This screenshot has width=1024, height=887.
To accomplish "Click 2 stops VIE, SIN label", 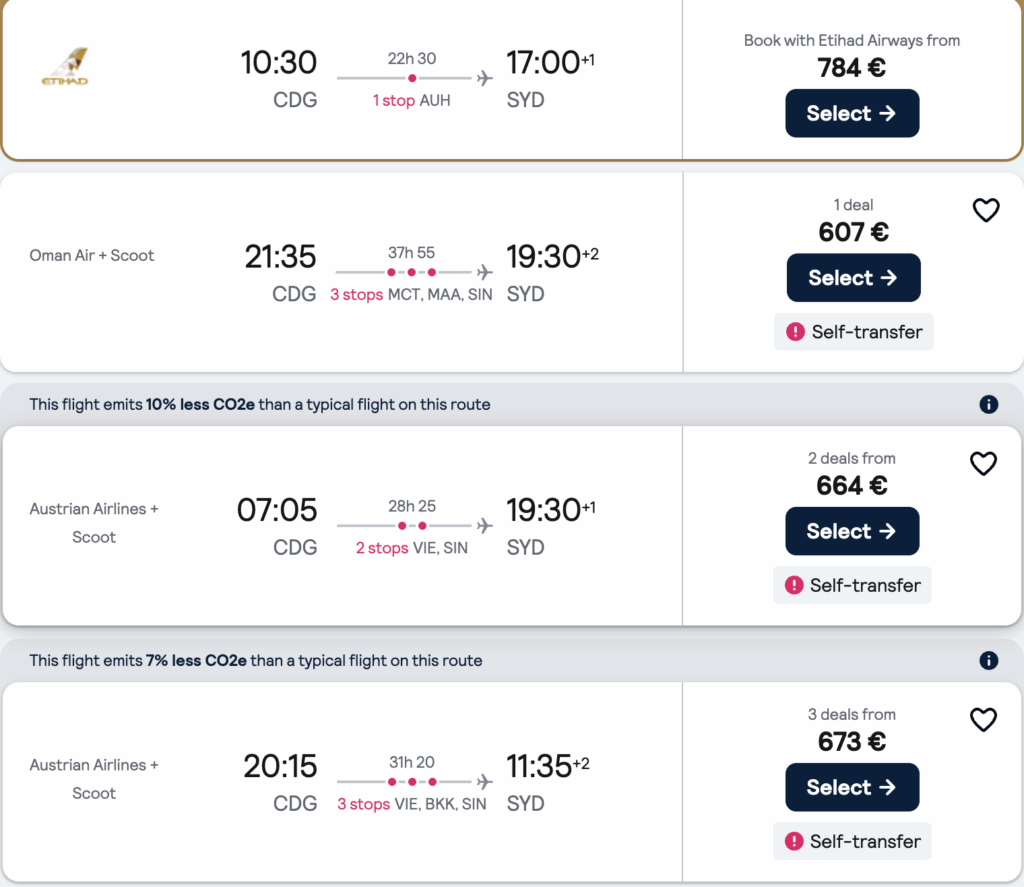I will 411,548.
